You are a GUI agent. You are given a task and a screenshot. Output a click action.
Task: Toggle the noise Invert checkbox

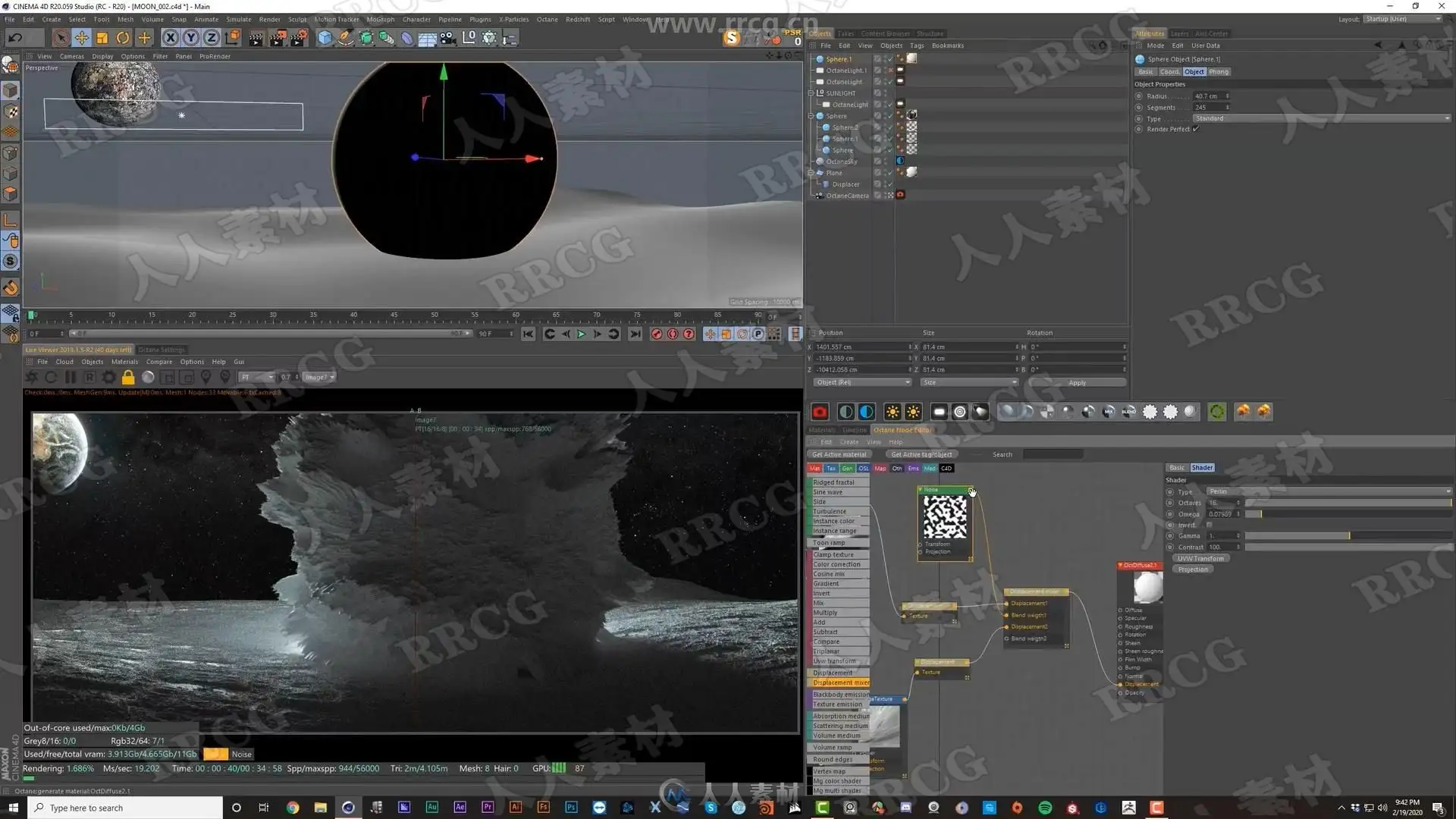click(1210, 525)
